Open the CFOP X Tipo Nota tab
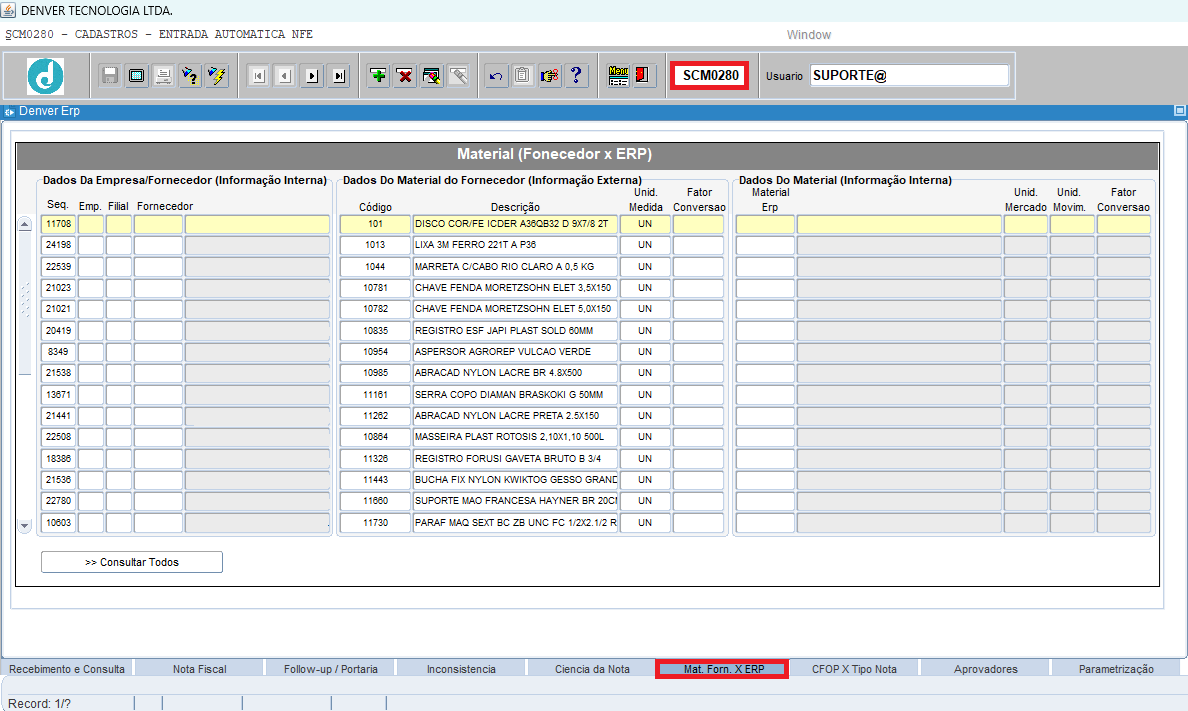 tap(854, 669)
